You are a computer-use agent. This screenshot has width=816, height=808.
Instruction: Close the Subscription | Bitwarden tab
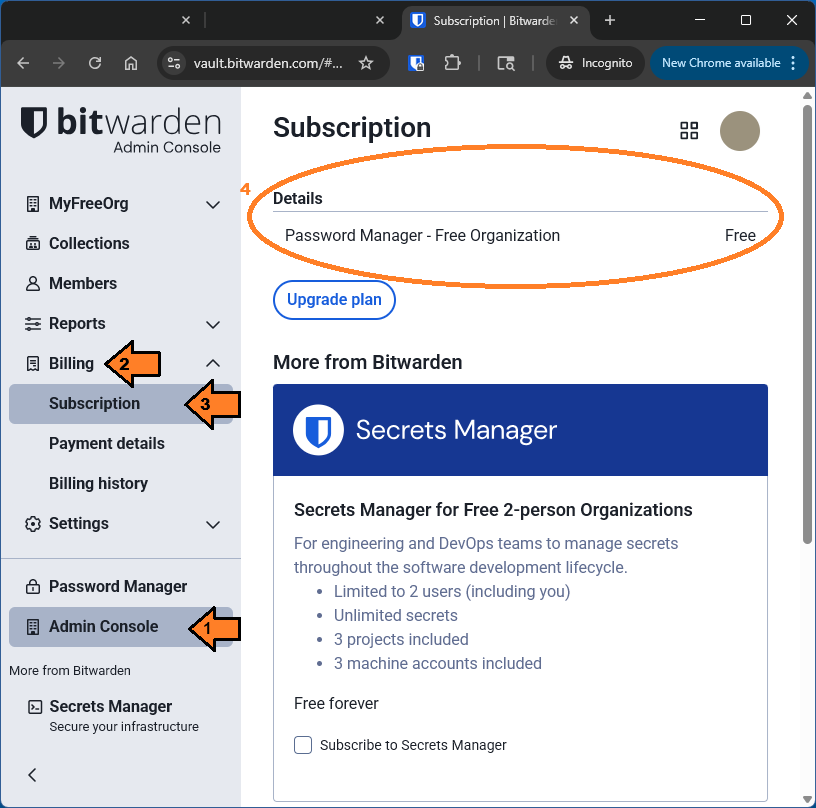[x=574, y=20]
